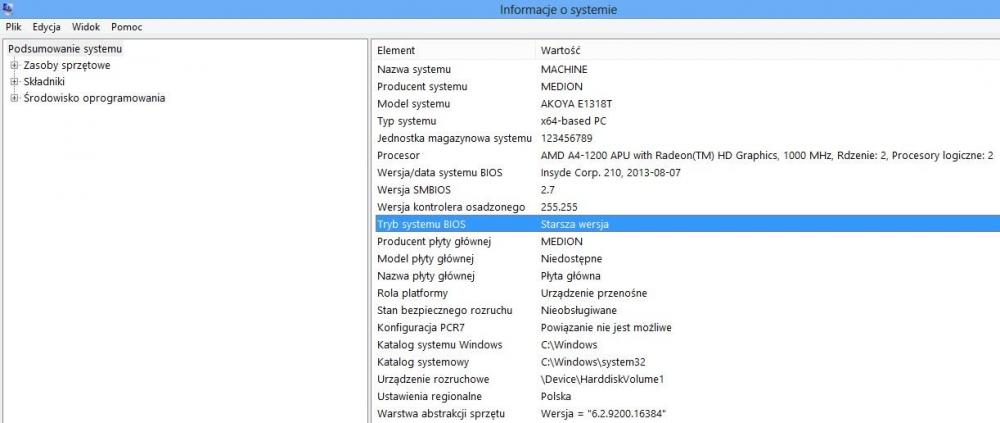Click the System Information title bar icon
Screen dimensions: 1000x423
[x=7, y=9]
